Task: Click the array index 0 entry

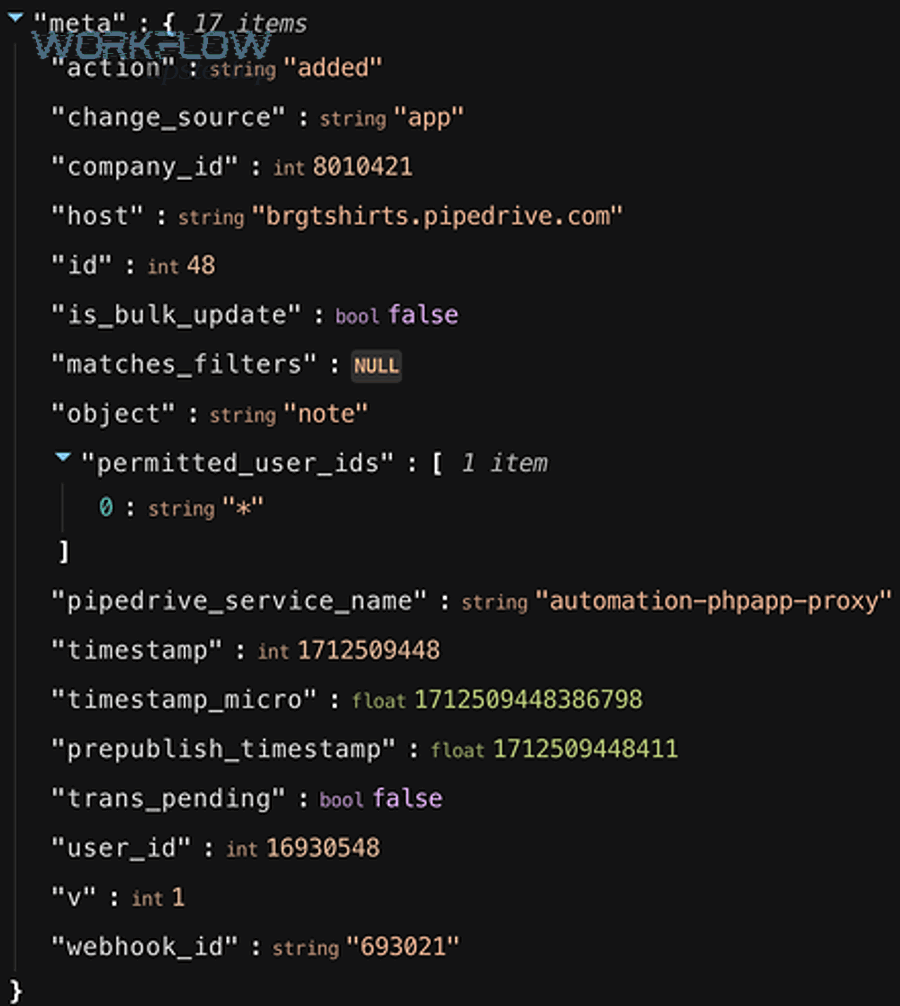Action: pos(106,507)
